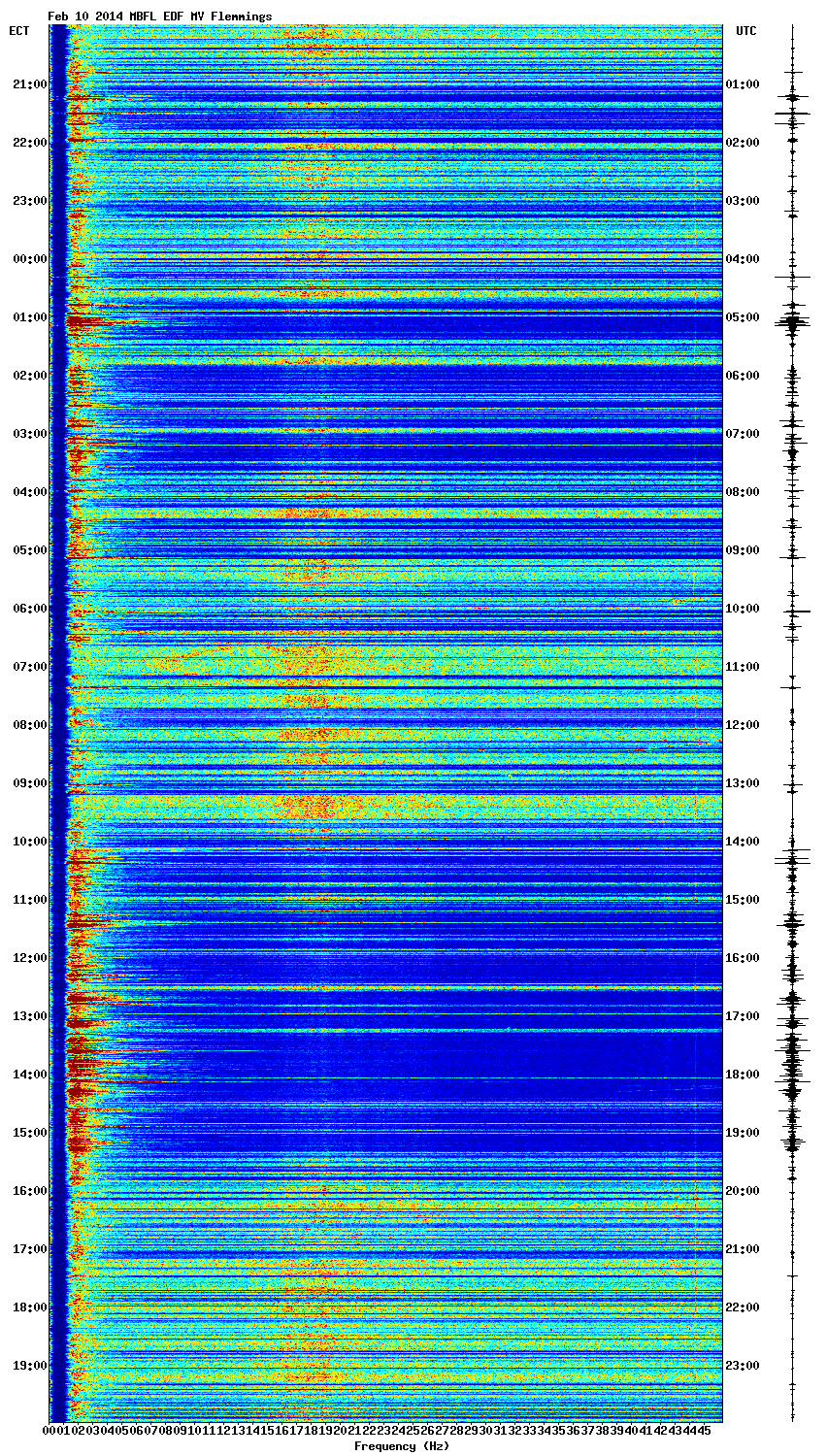The image size is (827, 1456).
Task: Click the title 'Feb 10 2014 MBFL EDF MV Flemmings'
Action: (160, 17)
